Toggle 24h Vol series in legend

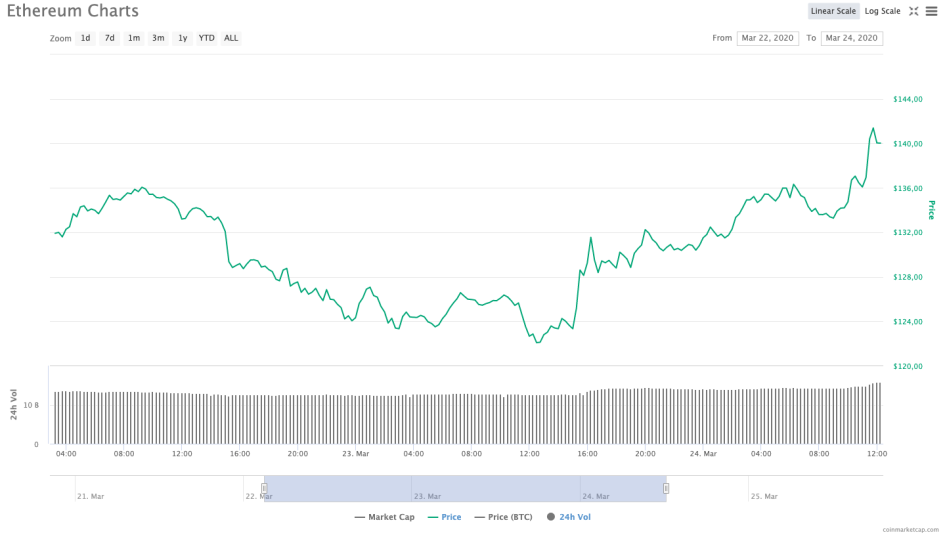(568, 517)
